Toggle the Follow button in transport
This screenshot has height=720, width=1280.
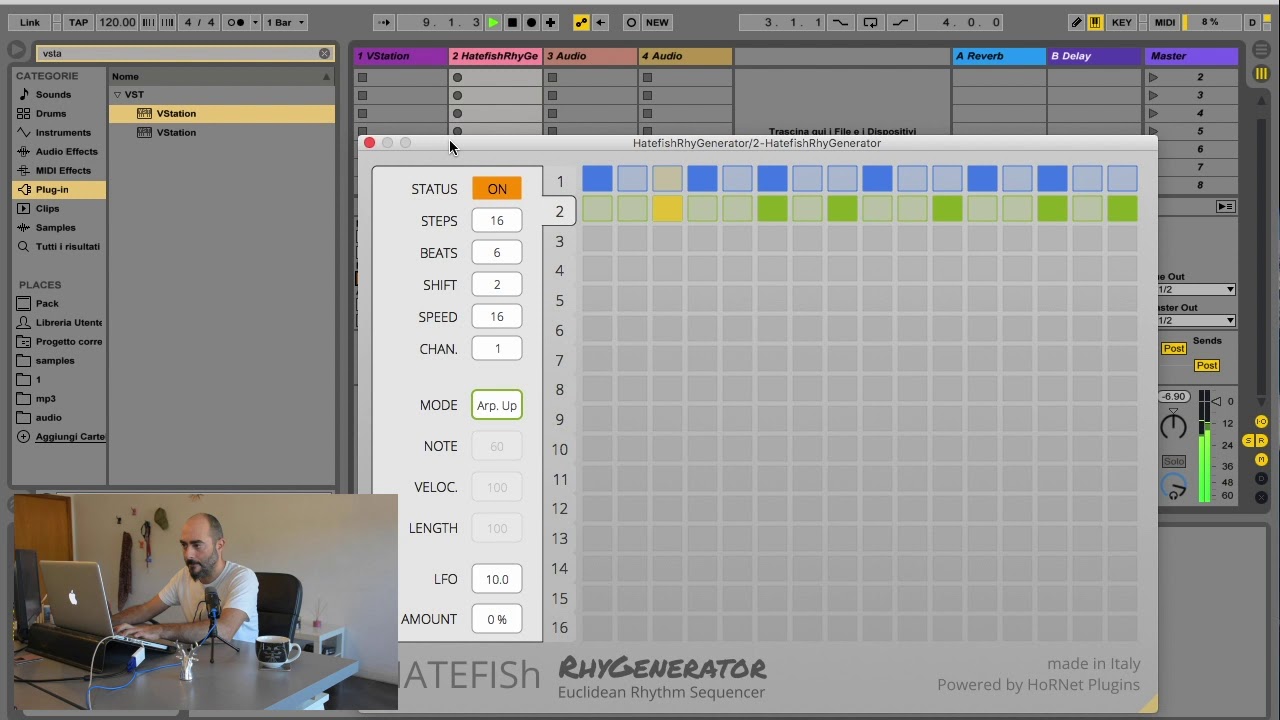pyautogui.click(x=384, y=22)
